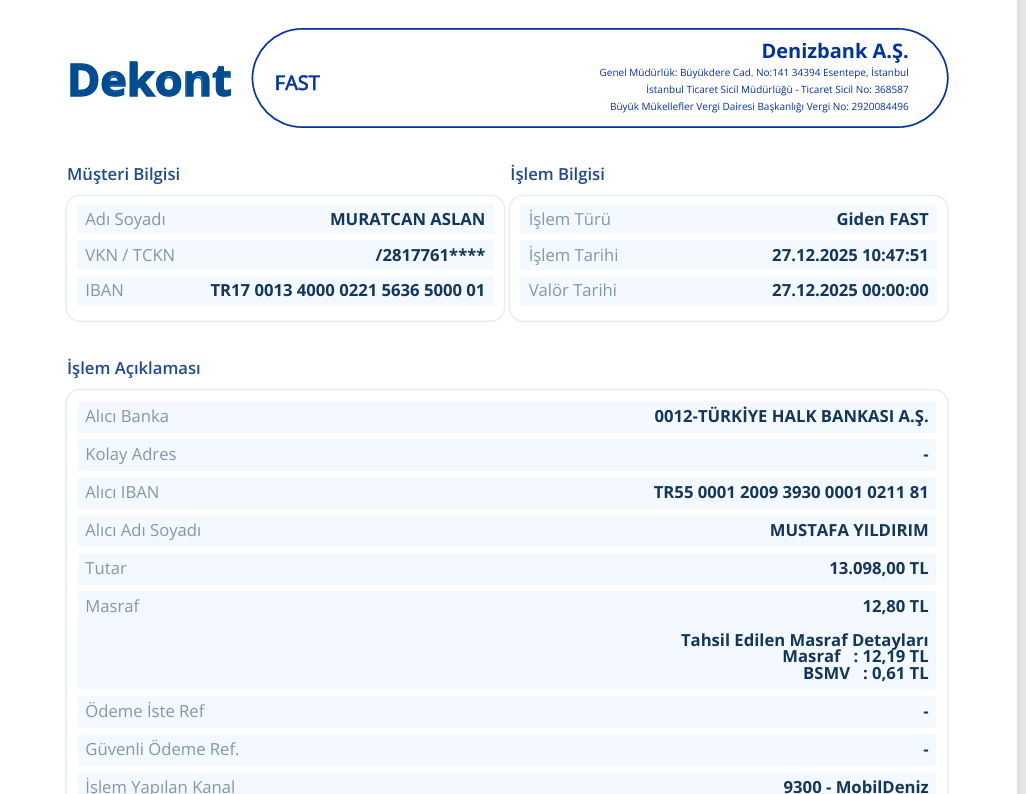
Task: Select the FAST label in header
Action: [297, 83]
